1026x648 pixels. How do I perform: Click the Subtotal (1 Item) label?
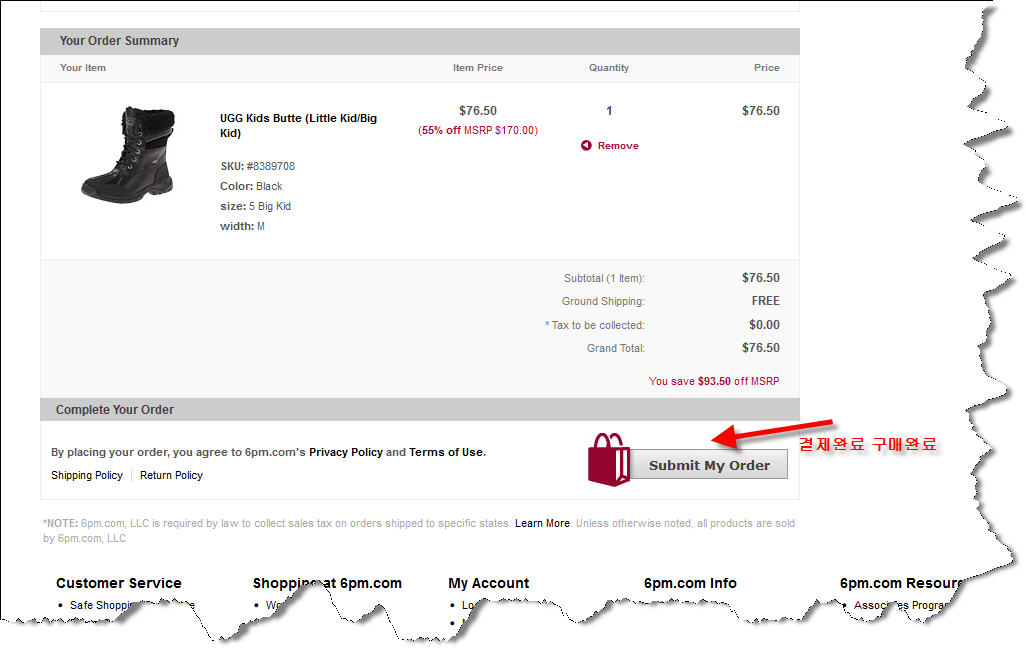click(x=604, y=278)
